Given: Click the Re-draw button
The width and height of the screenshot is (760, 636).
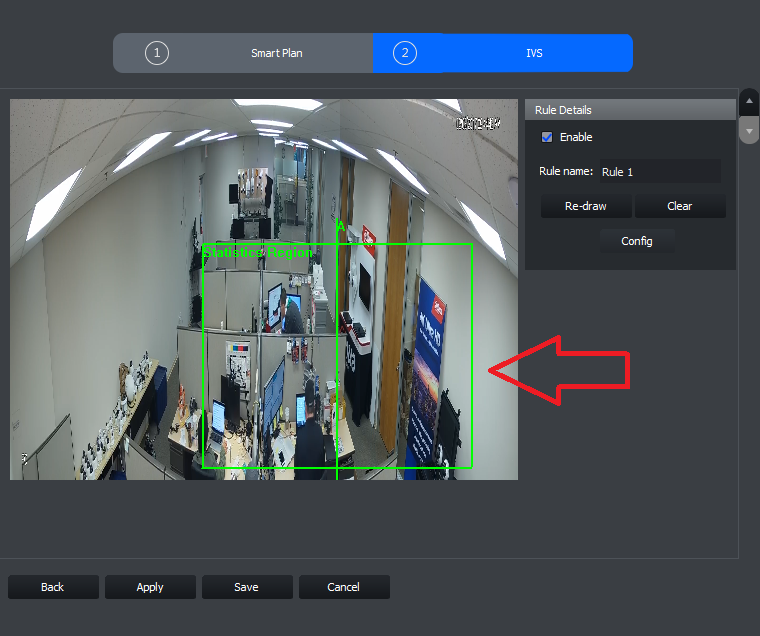Looking at the screenshot, I should [586, 206].
